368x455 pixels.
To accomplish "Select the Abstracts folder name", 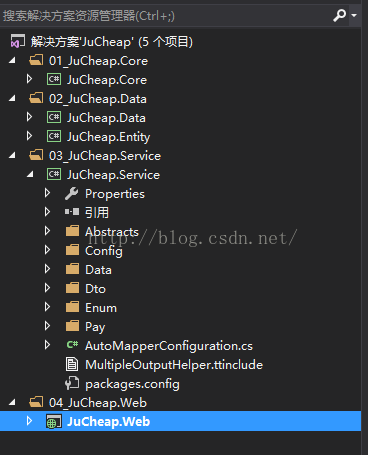I will pos(112,232).
